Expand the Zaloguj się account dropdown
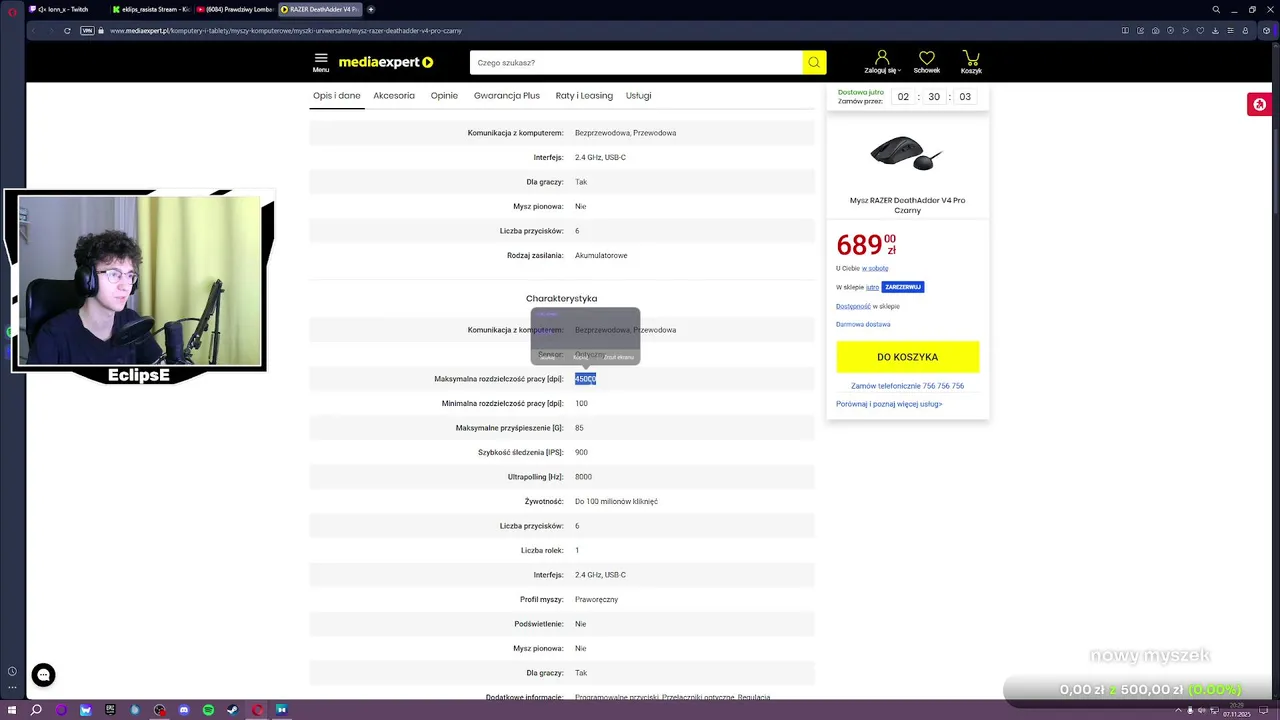Screen dimensions: 1280x720 click(x=882, y=62)
